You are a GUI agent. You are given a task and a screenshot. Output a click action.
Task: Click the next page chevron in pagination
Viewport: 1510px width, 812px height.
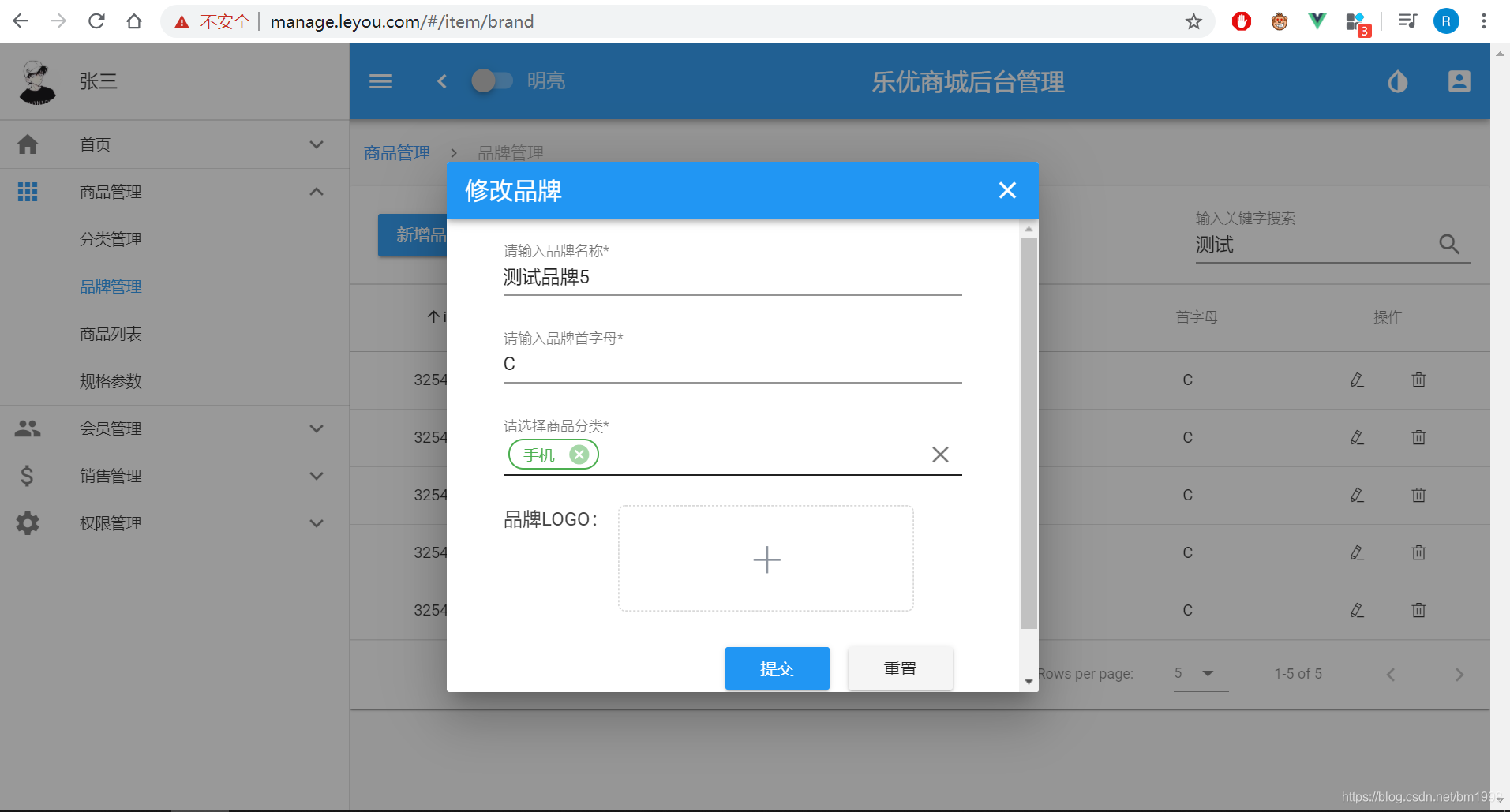click(x=1458, y=674)
